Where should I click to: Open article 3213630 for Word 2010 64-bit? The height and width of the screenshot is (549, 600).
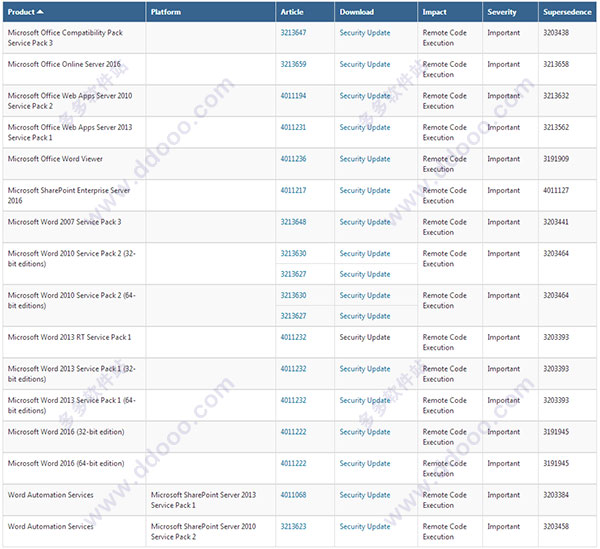click(x=293, y=295)
